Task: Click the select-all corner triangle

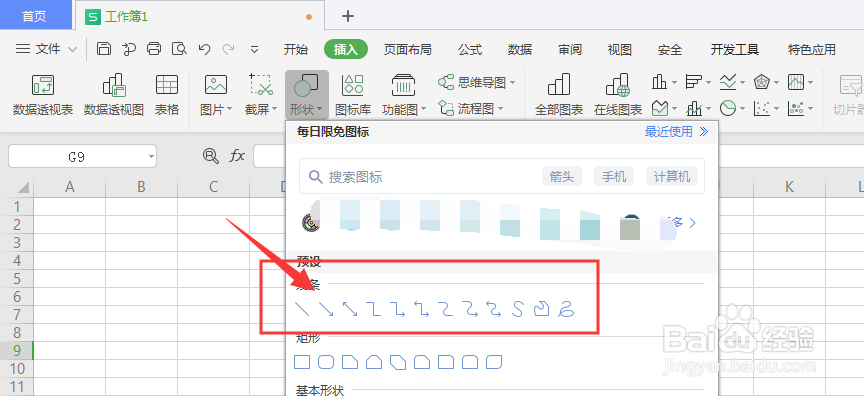Action: pyautogui.click(x=22, y=188)
